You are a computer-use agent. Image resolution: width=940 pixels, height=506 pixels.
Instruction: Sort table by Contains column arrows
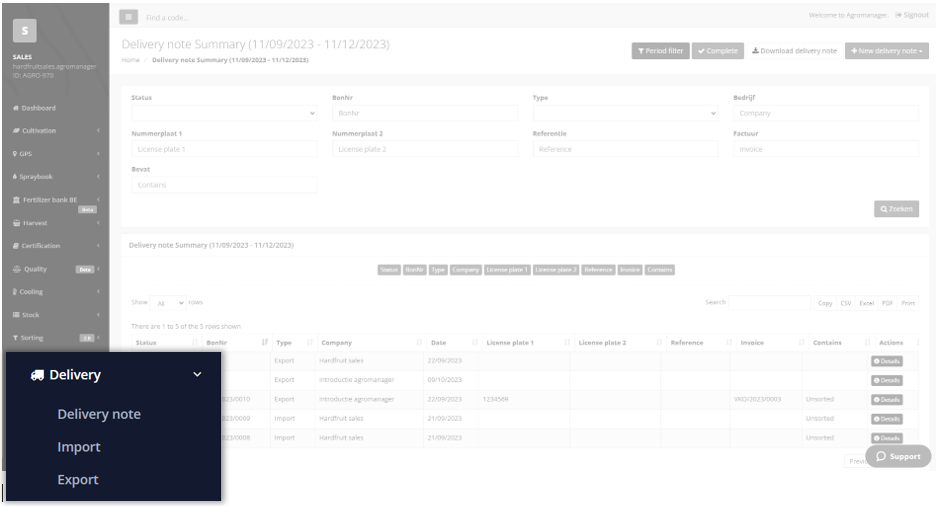pyautogui.click(x=867, y=342)
